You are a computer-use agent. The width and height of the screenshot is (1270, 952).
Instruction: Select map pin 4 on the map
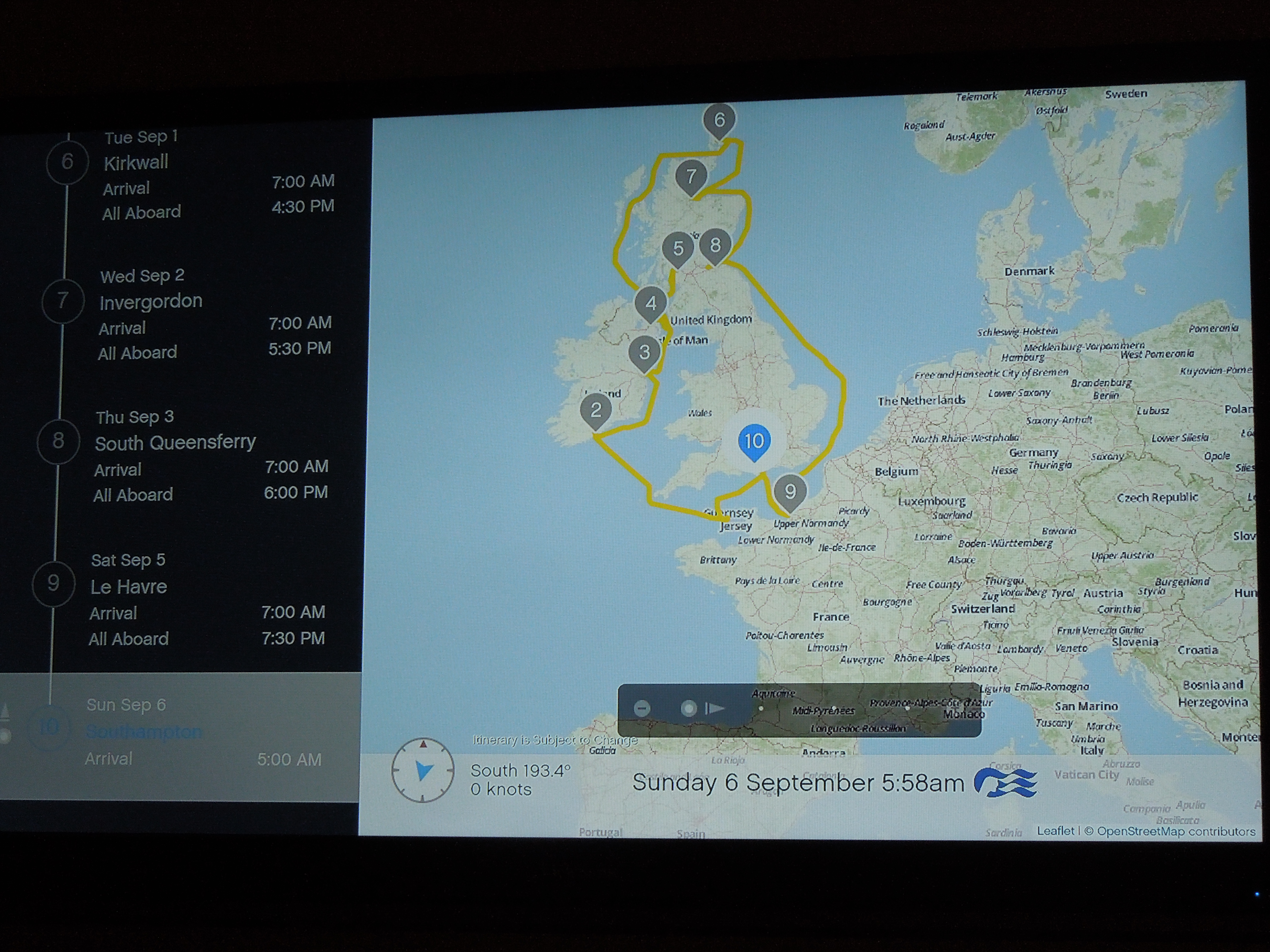pyautogui.click(x=650, y=305)
